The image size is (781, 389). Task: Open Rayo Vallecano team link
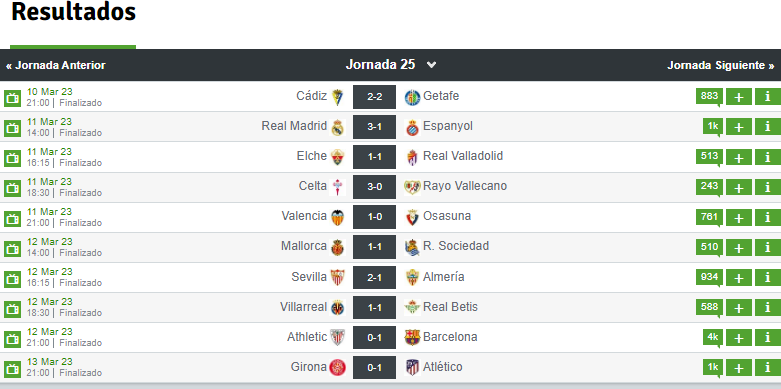point(465,186)
